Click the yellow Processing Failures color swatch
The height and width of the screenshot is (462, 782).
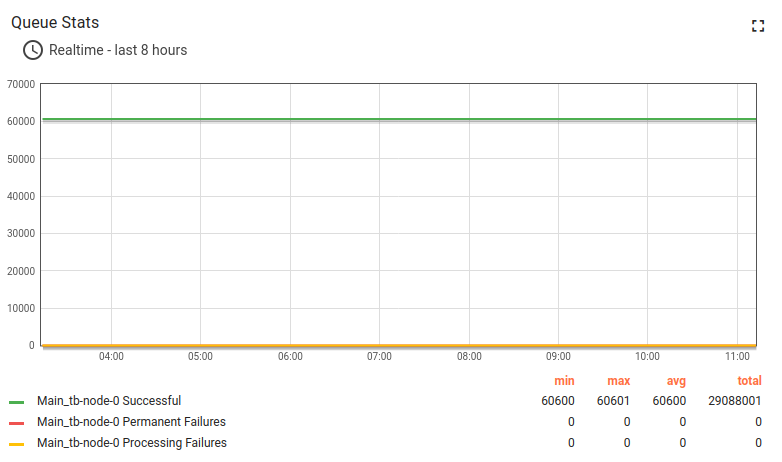pyautogui.click(x=16, y=444)
